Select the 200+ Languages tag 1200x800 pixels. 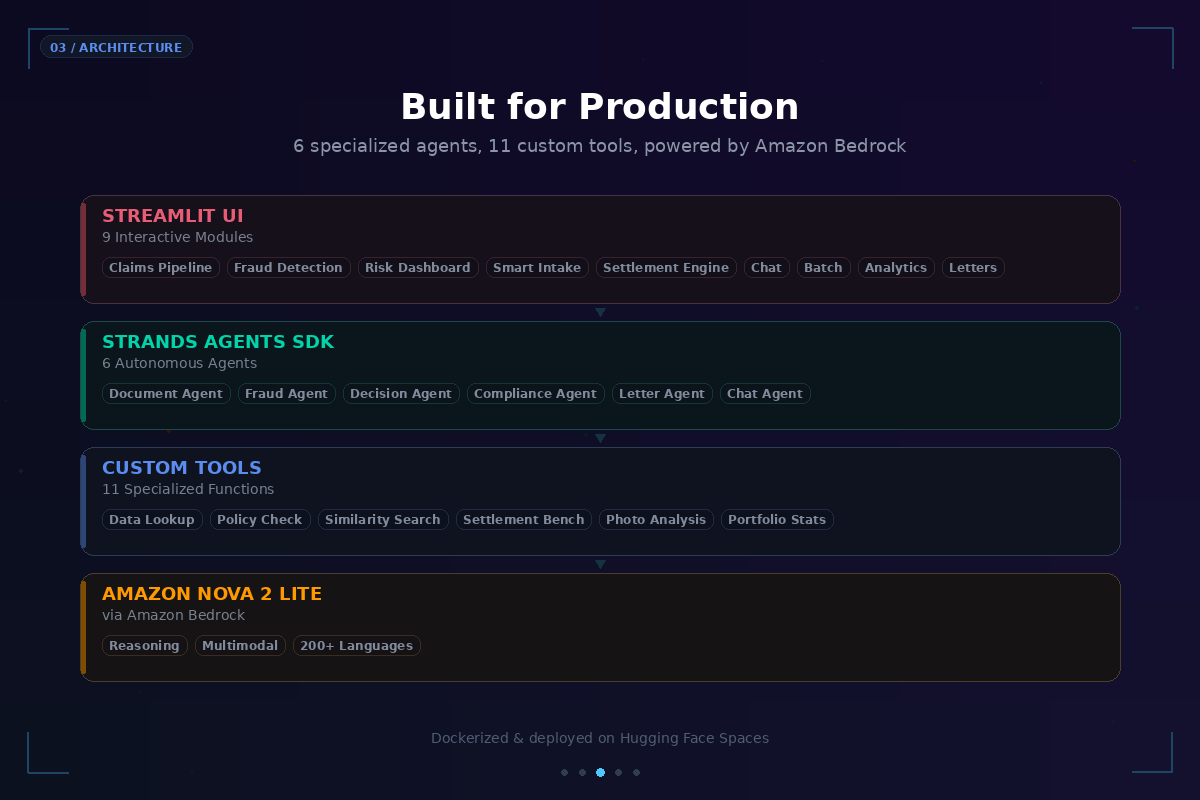[x=357, y=645]
